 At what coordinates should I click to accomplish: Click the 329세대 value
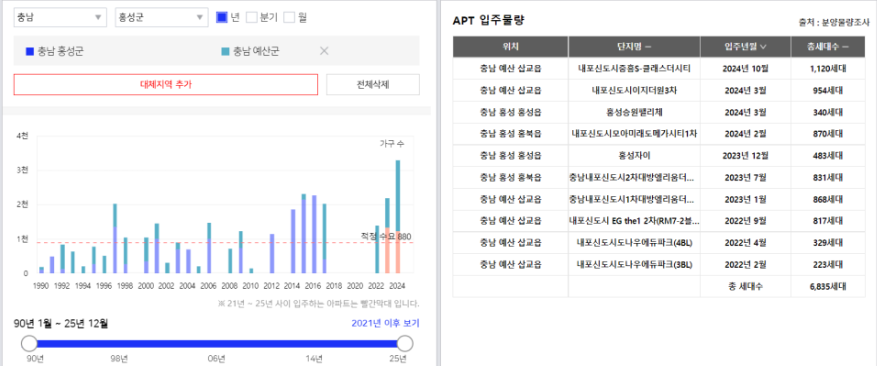coord(828,243)
